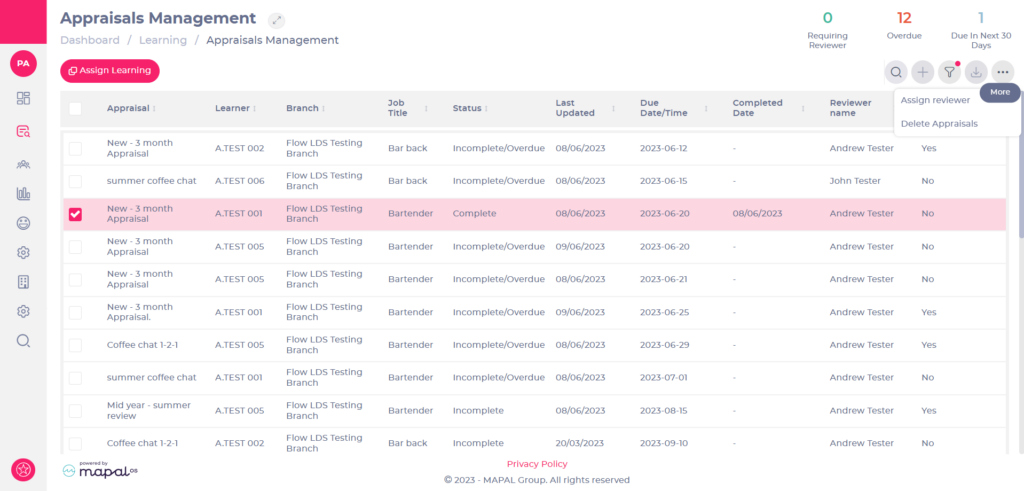Image resolution: width=1024 pixels, height=491 pixels.
Task: Sort by the Appraisal column arrows
Action: [154, 108]
